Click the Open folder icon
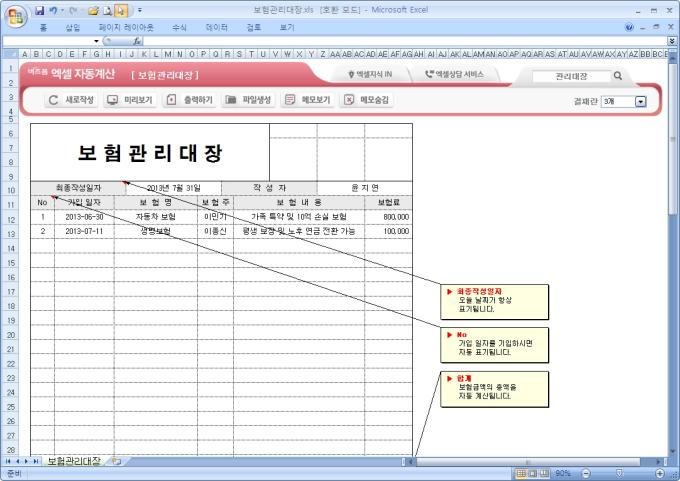 click(x=93, y=10)
